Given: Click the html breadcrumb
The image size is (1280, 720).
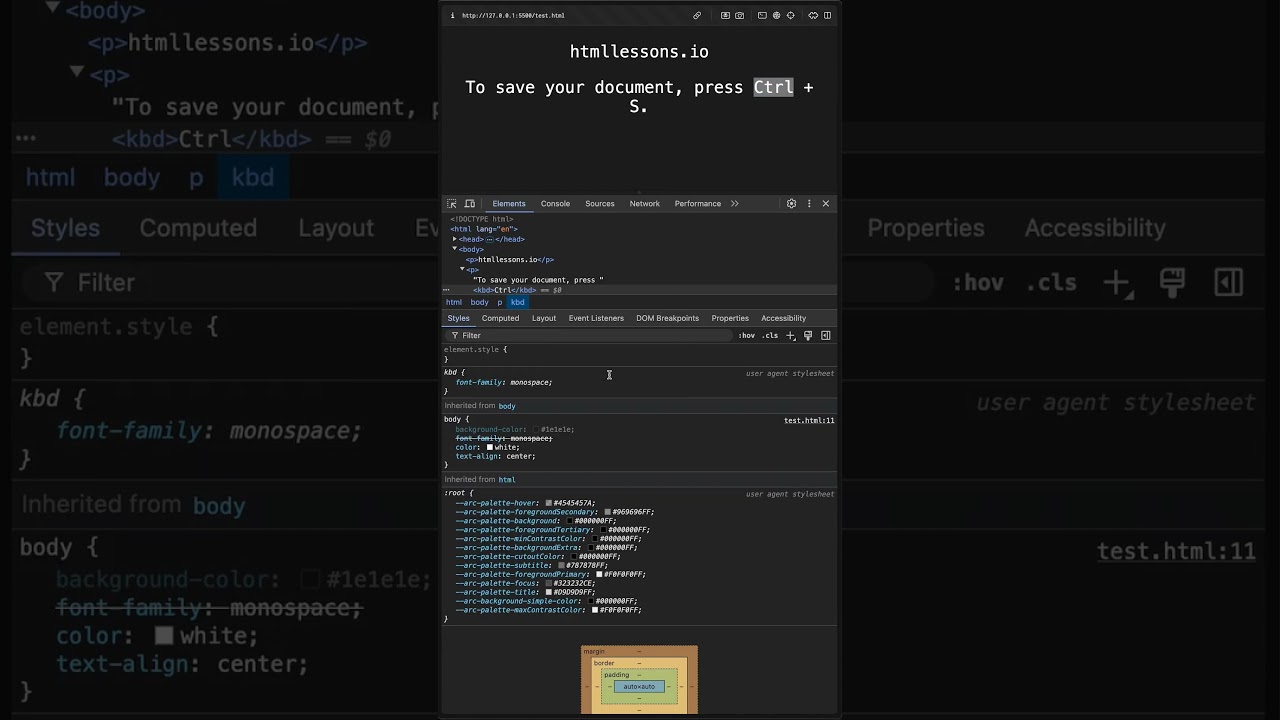Looking at the screenshot, I should pos(454,302).
